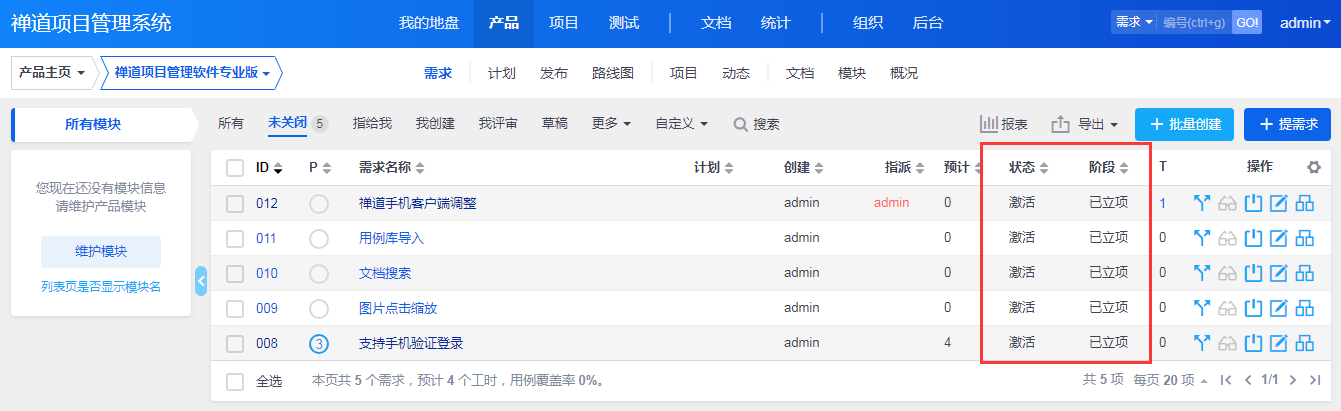
Task: Switch to the 路线图 sub-tab
Action: click(x=613, y=73)
